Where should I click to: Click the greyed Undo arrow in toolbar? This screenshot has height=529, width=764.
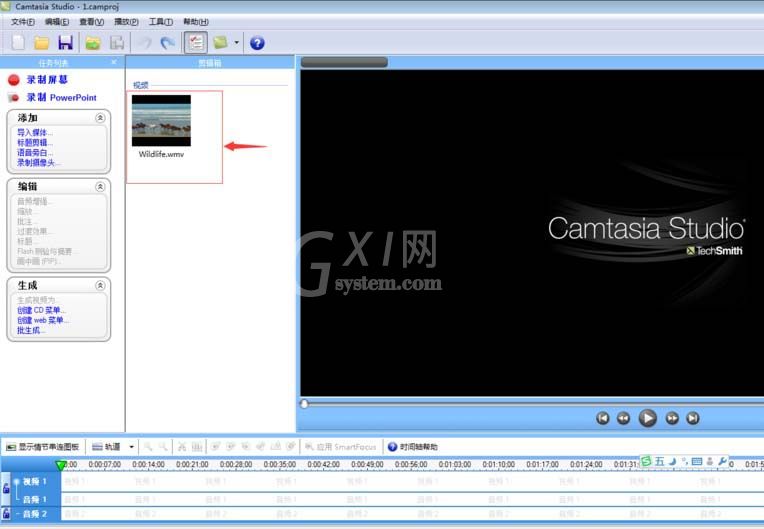pos(144,43)
